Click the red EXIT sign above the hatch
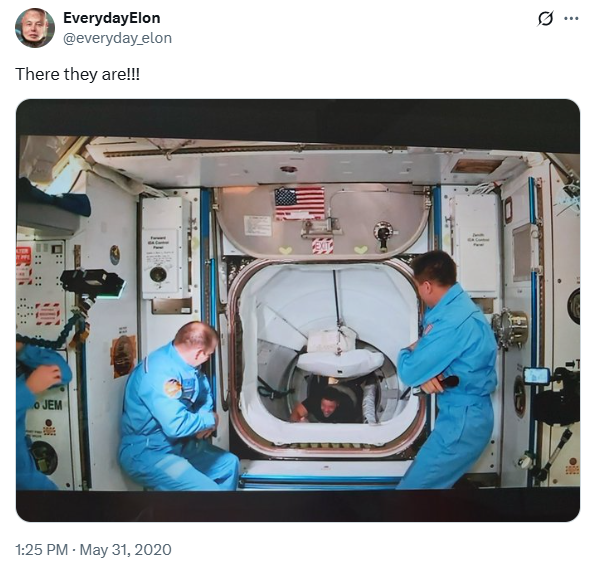Viewport: 596px width, 565px height. click(322, 246)
